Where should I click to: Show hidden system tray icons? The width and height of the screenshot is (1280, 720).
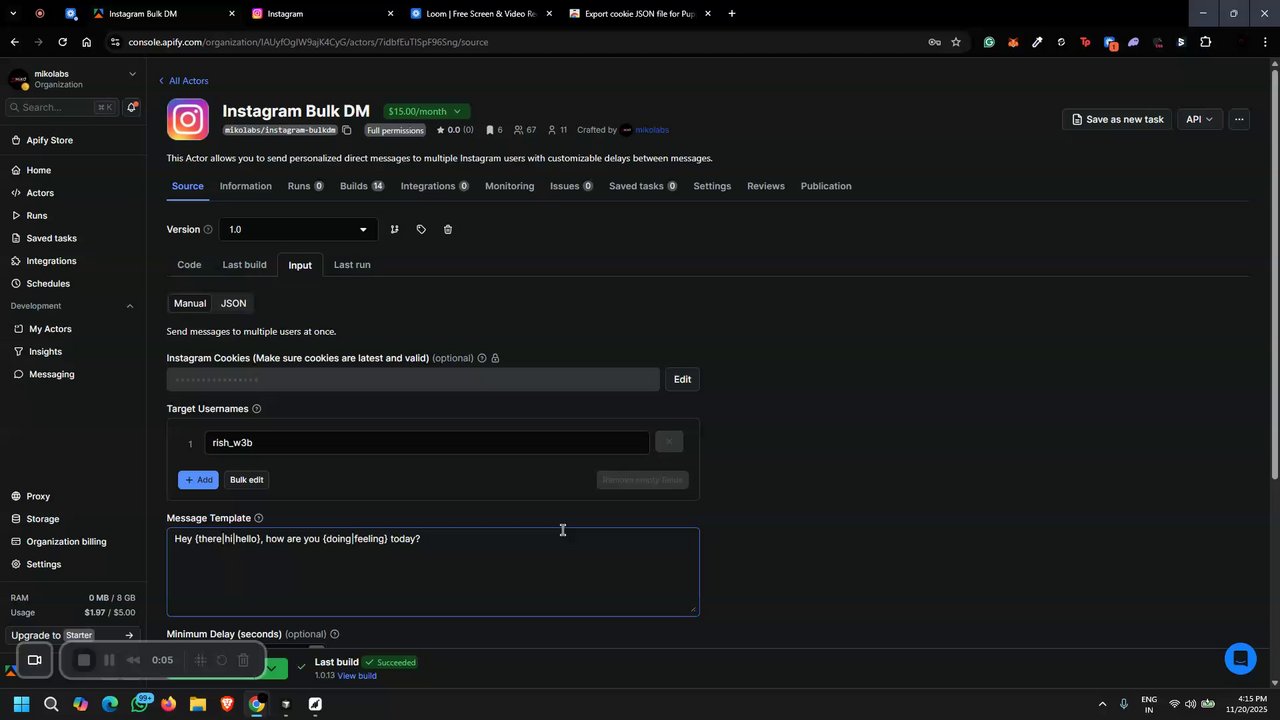(1103, 704)
